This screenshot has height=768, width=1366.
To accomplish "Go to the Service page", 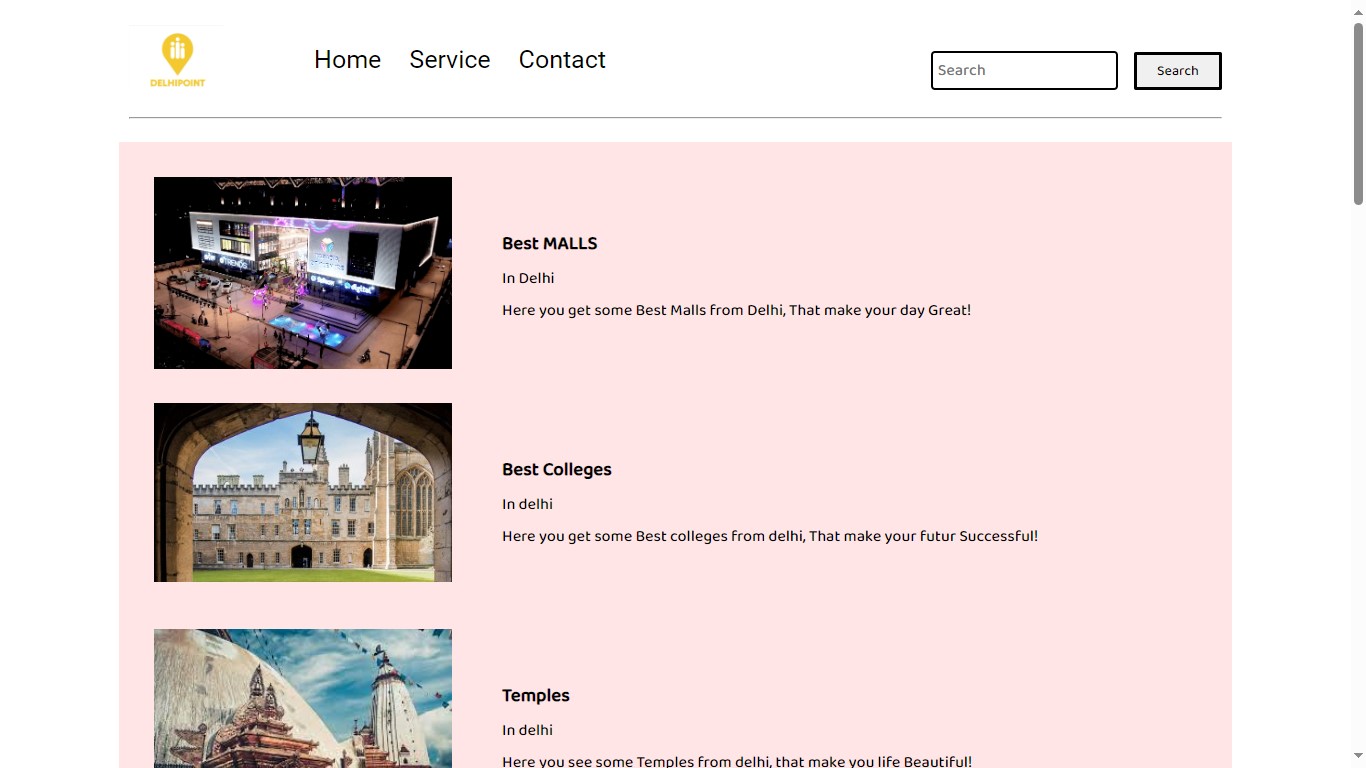I will tap(449, 60).
